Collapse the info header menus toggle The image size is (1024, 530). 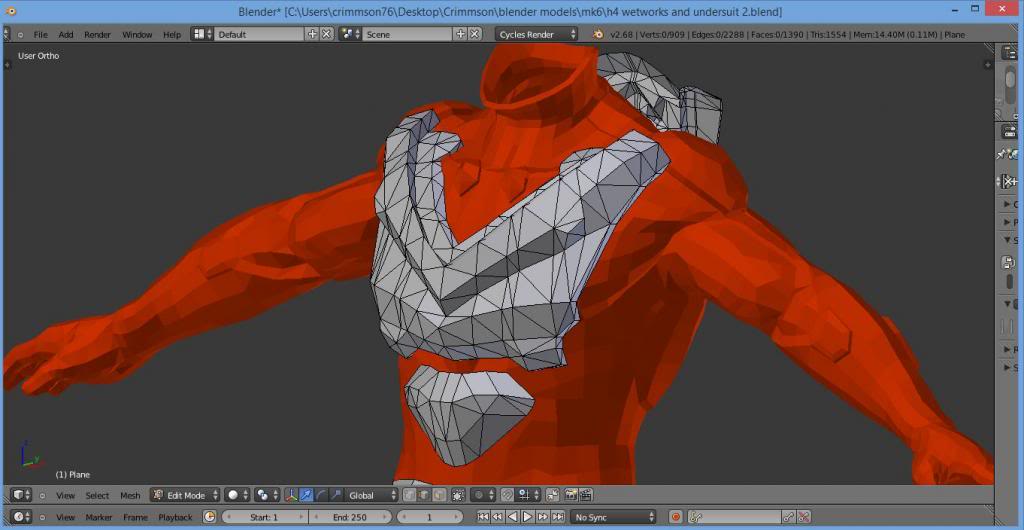coord(20,35)
